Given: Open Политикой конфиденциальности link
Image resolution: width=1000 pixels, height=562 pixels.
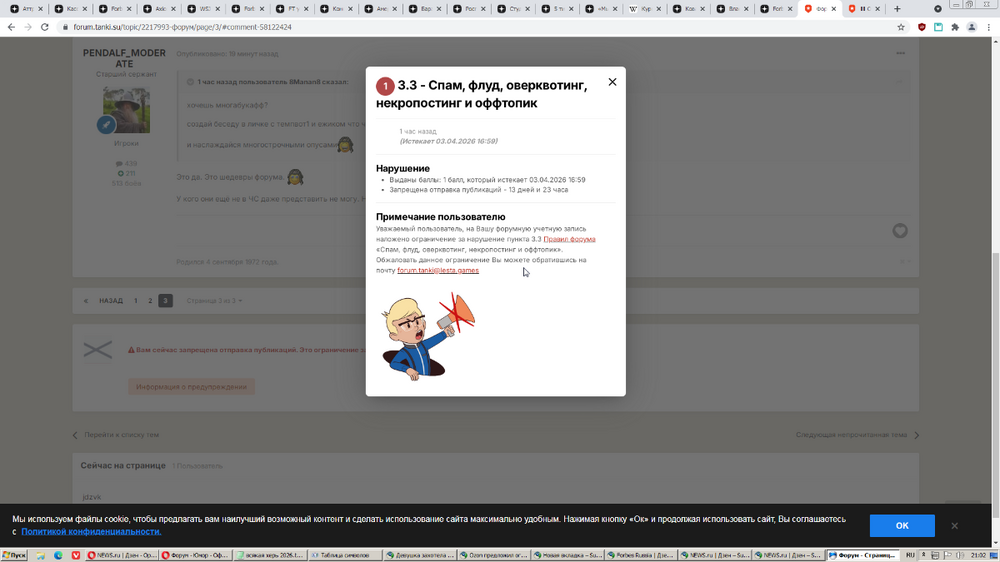Looking at the screenshot, I should 91,531.
